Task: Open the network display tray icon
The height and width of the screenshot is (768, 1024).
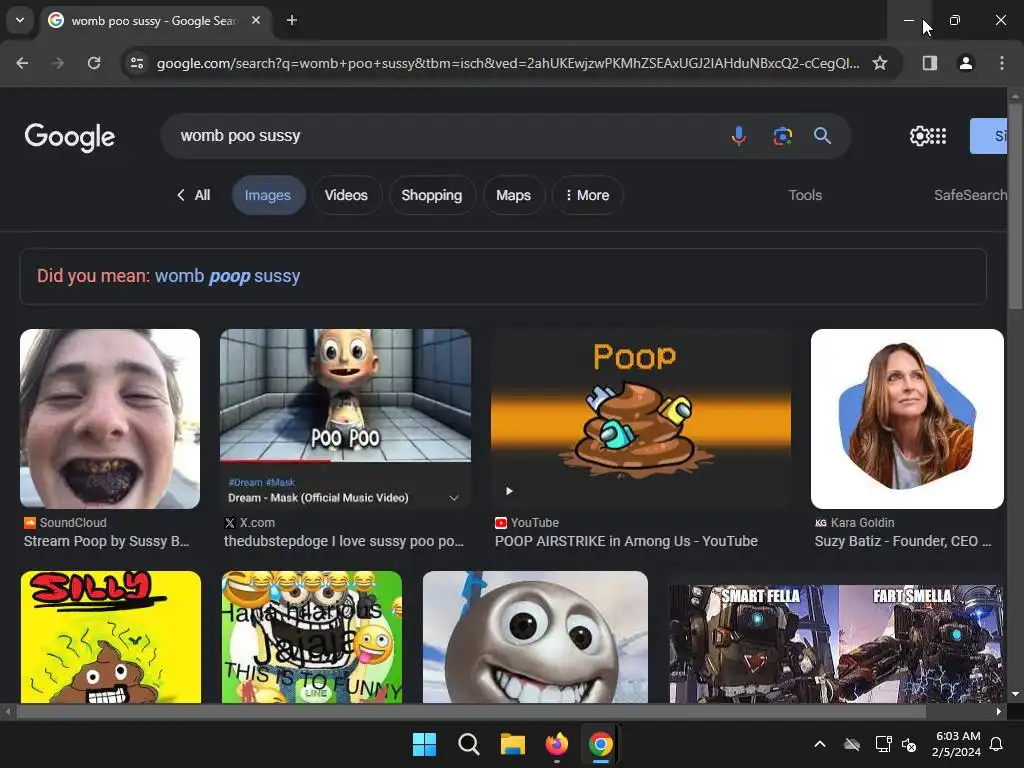Action: tap(883, 744)
